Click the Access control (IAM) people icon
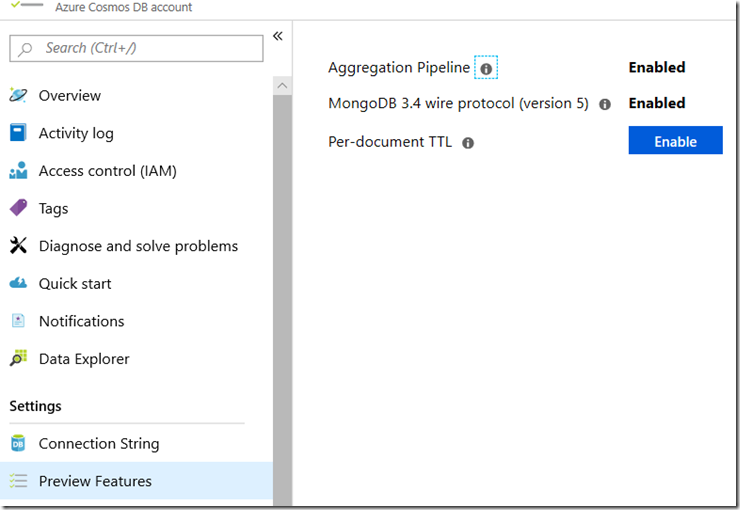 18,171
